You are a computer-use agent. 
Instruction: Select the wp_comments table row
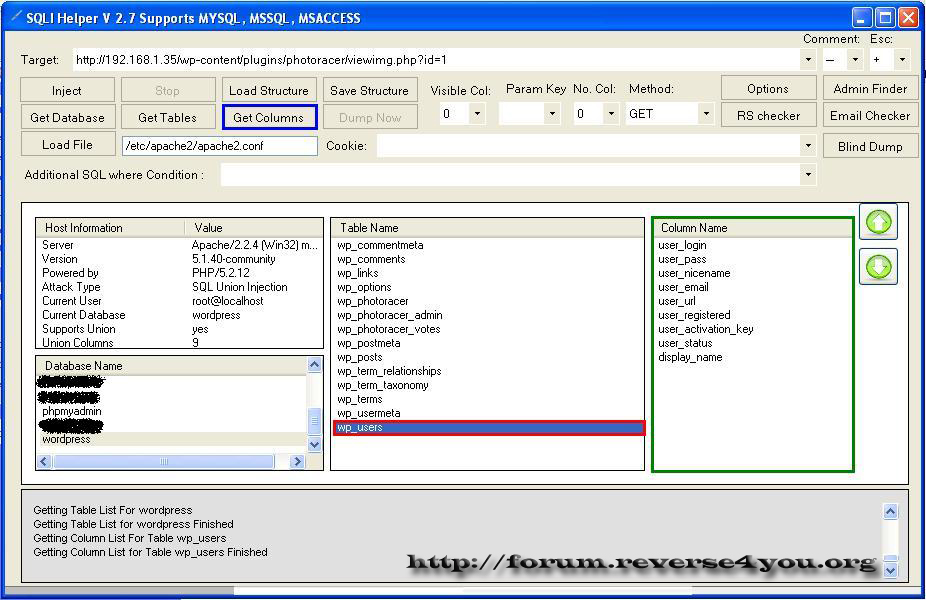pos(488,259)
